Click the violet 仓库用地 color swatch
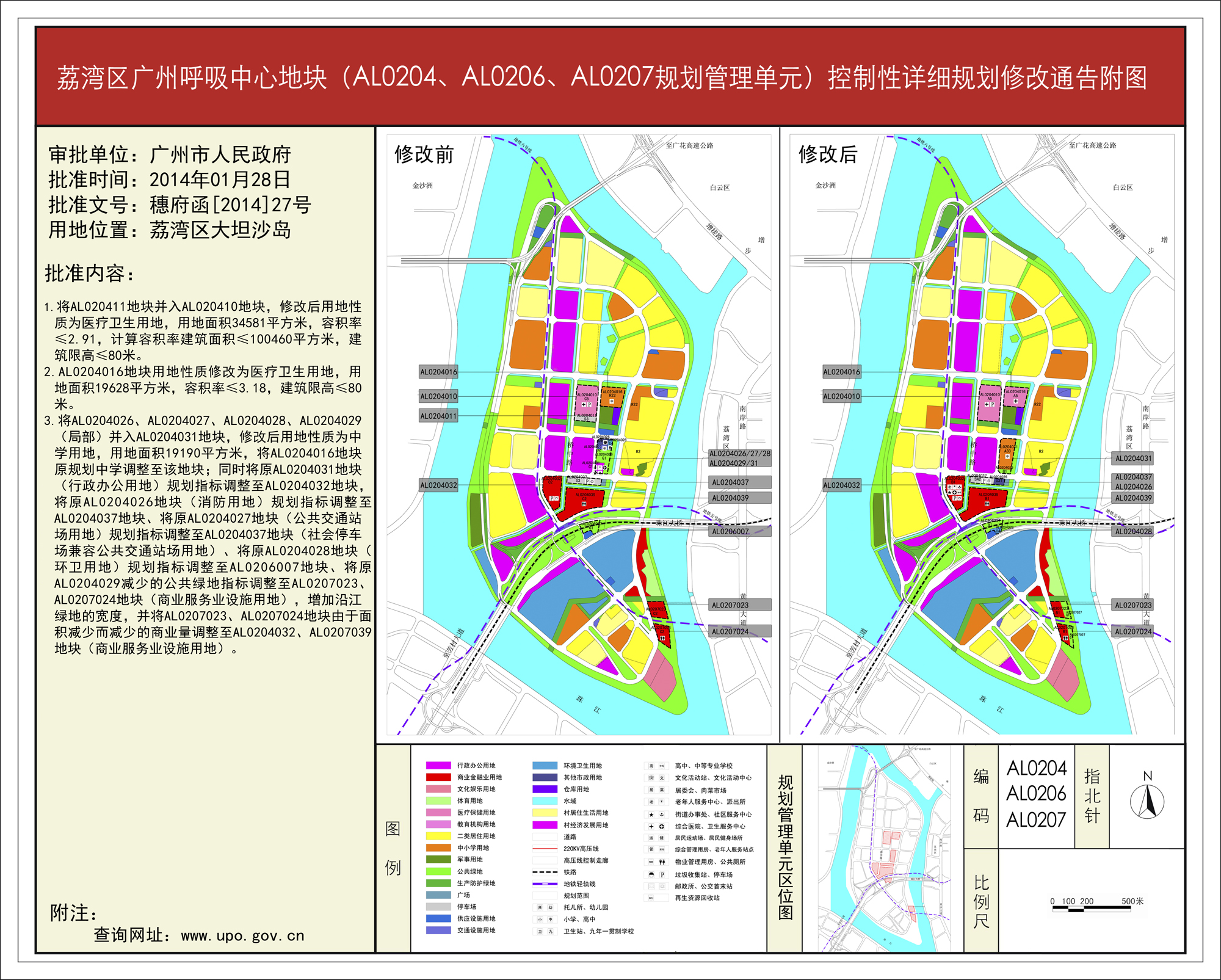The height and width of the screenshot is (980, 1221). click(545, 789)
